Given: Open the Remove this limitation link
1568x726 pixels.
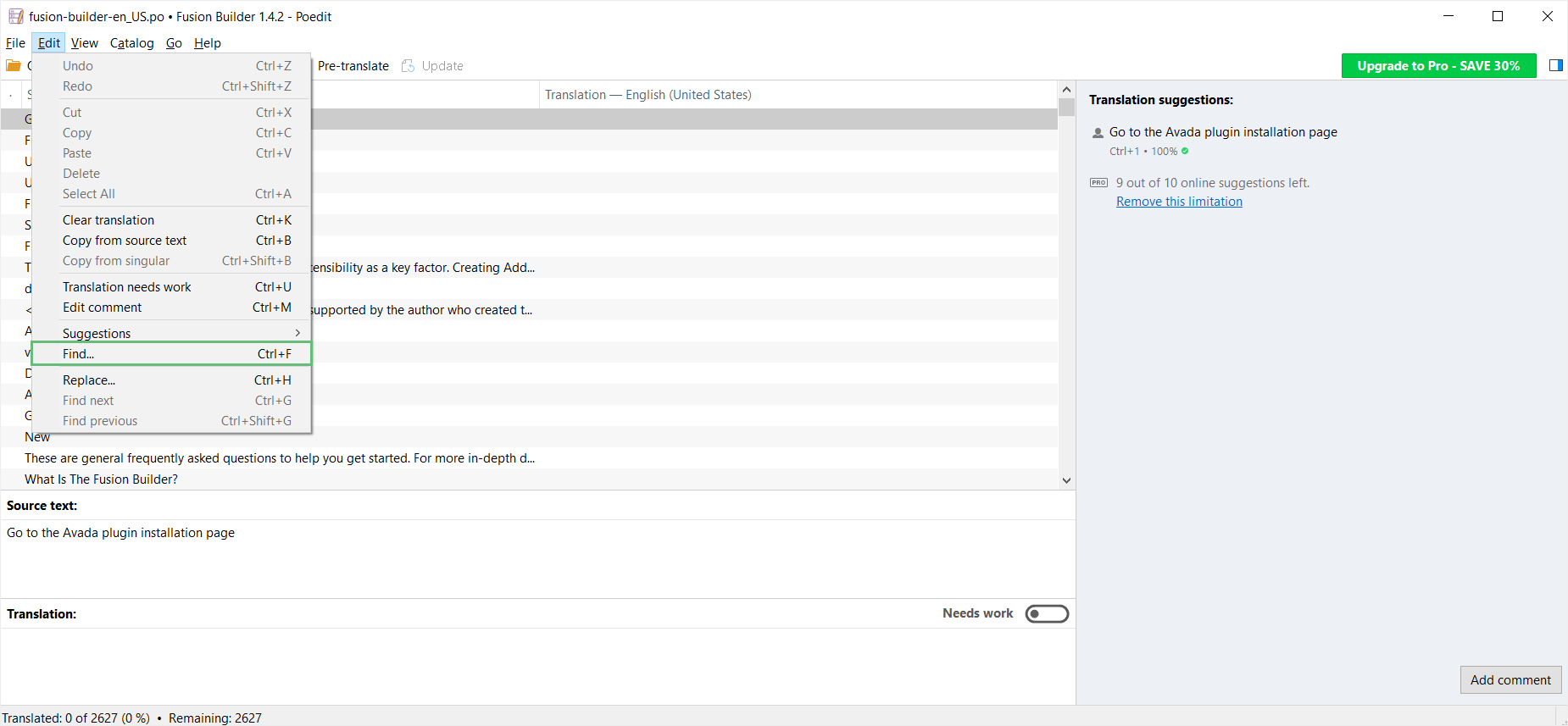Looking at the screenshot, I should pos(1179,201).
